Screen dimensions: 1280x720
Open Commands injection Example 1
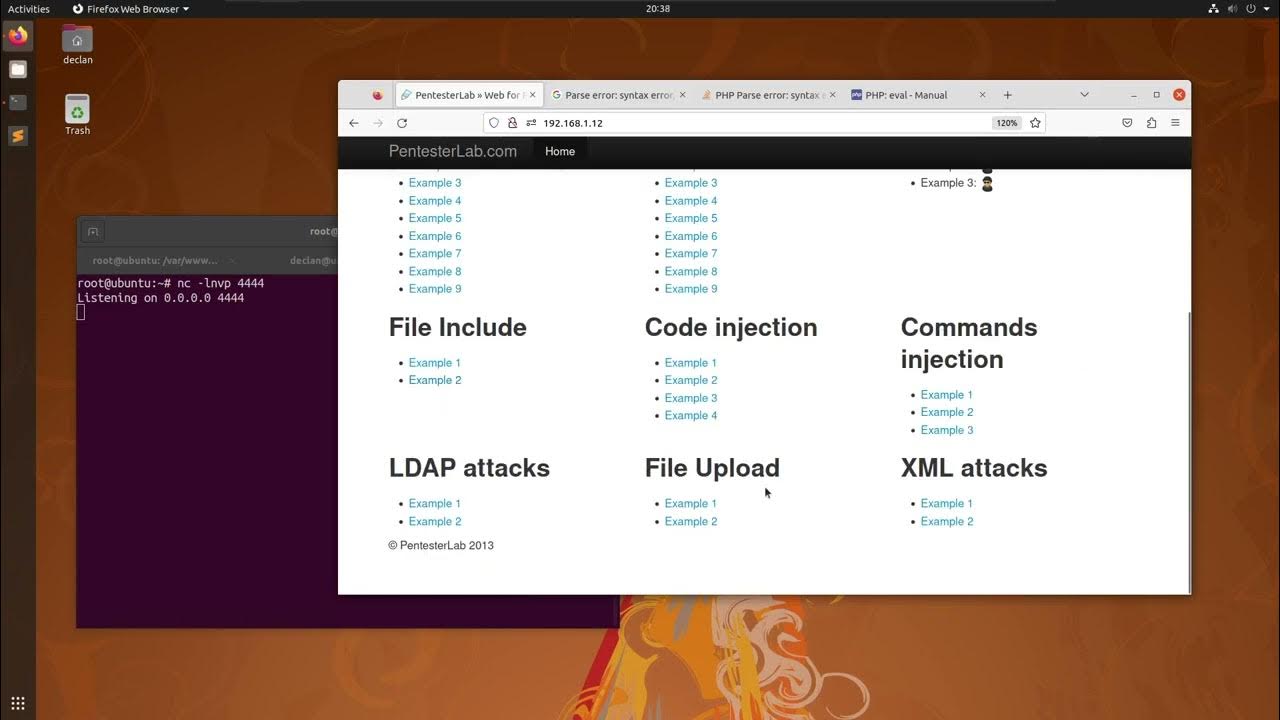947,395
